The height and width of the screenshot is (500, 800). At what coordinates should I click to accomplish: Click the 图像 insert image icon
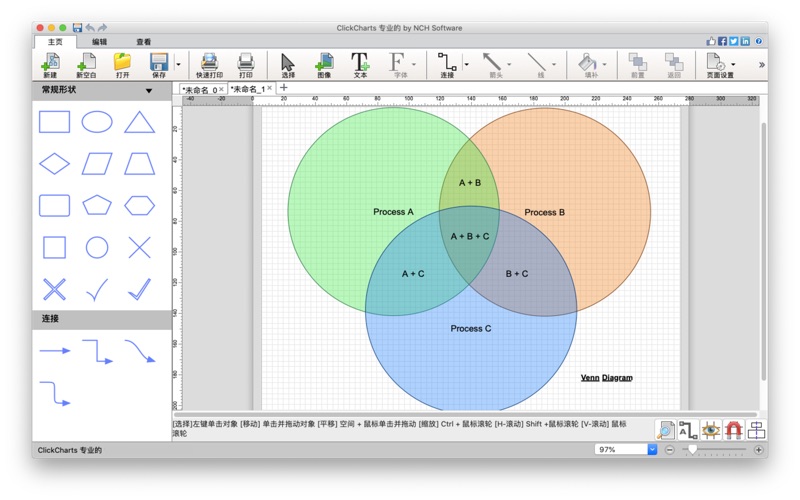(x=324, y=63)
